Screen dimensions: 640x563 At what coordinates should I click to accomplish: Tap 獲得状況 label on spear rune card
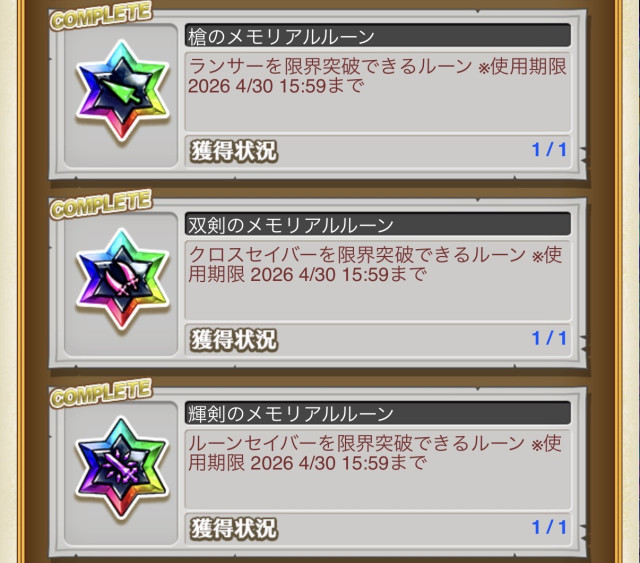234,151
